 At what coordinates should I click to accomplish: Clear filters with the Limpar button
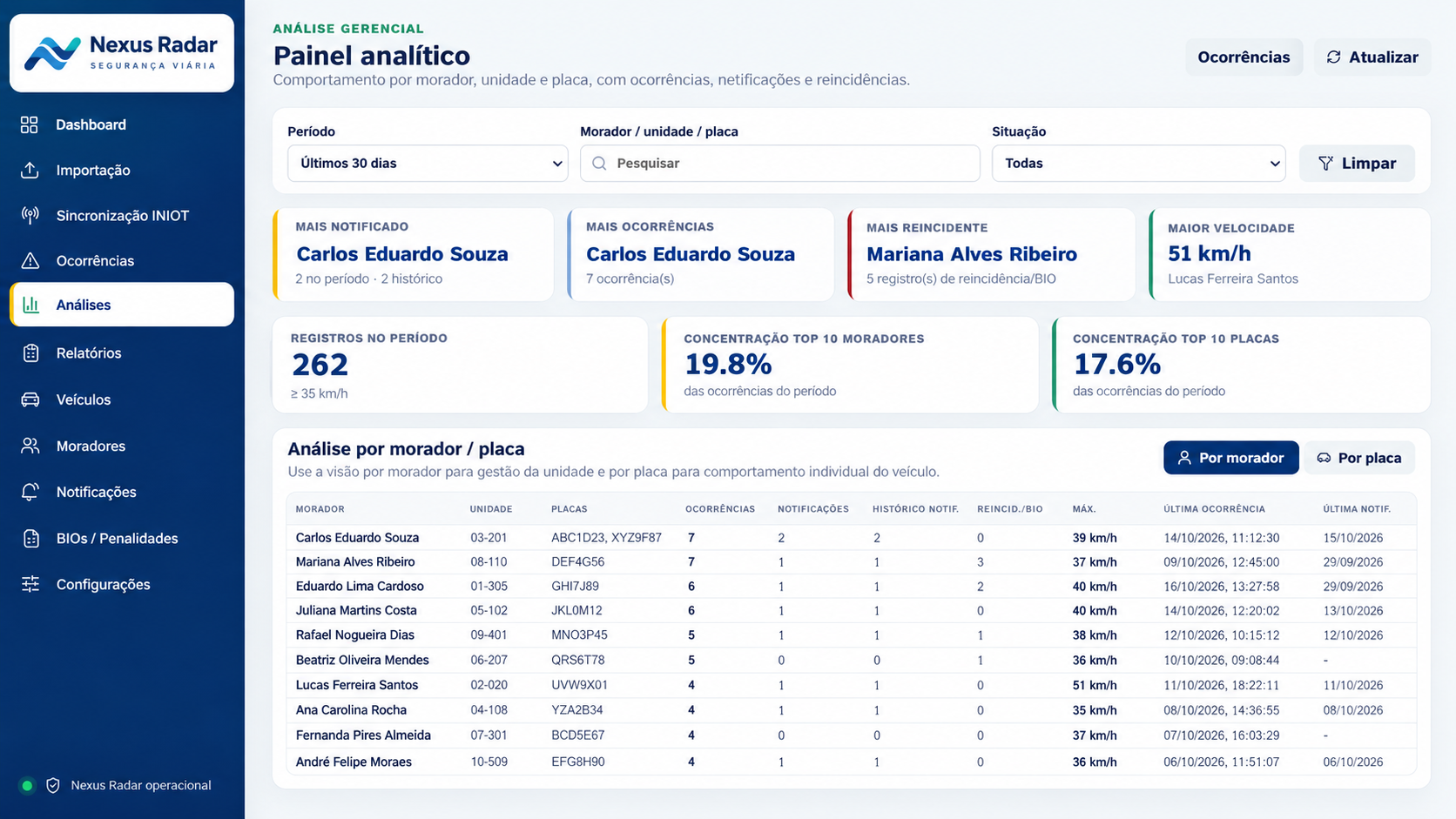(1357, 163)
